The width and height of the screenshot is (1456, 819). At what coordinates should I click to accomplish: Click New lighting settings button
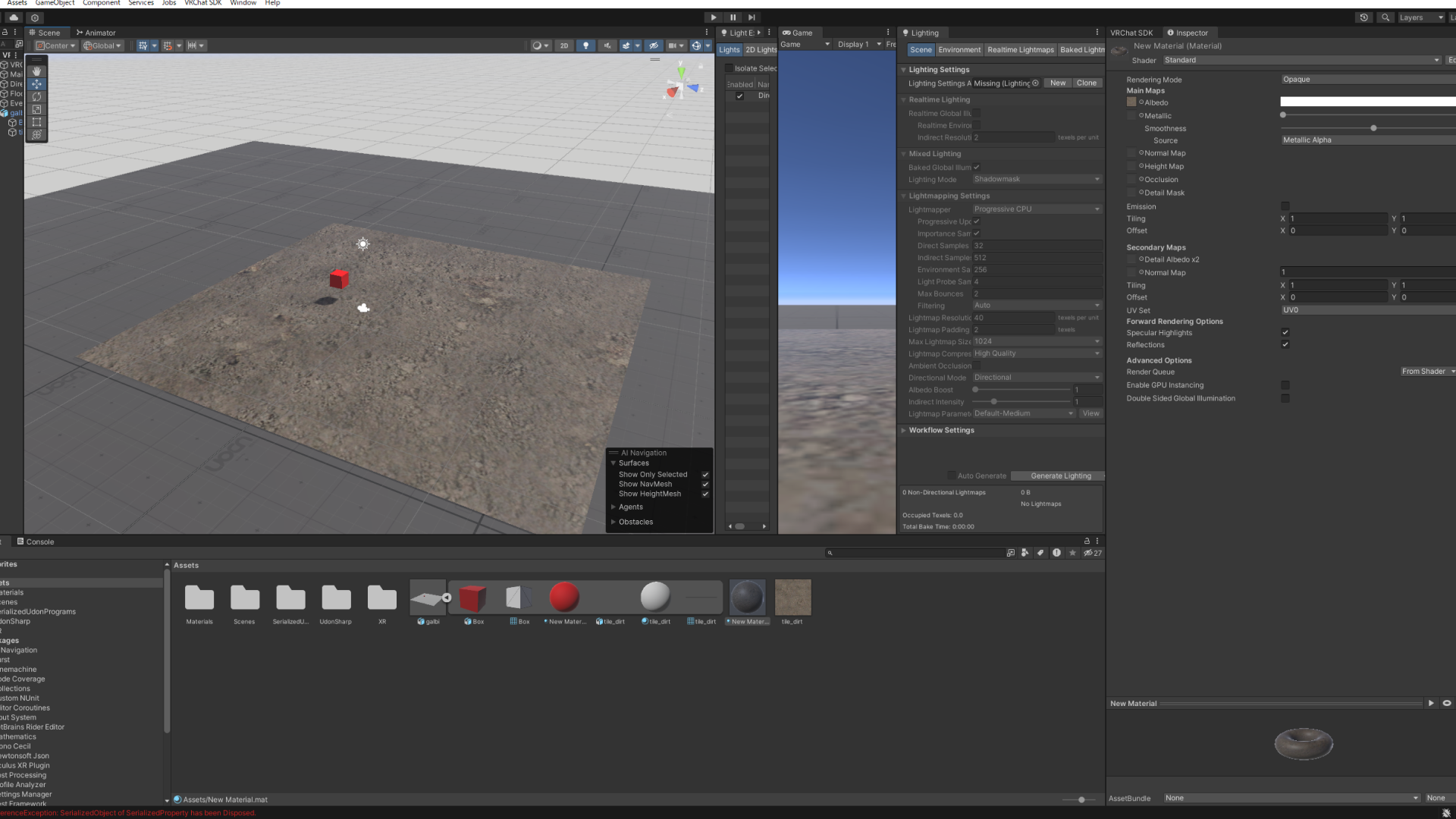(x=1058, y=83)
